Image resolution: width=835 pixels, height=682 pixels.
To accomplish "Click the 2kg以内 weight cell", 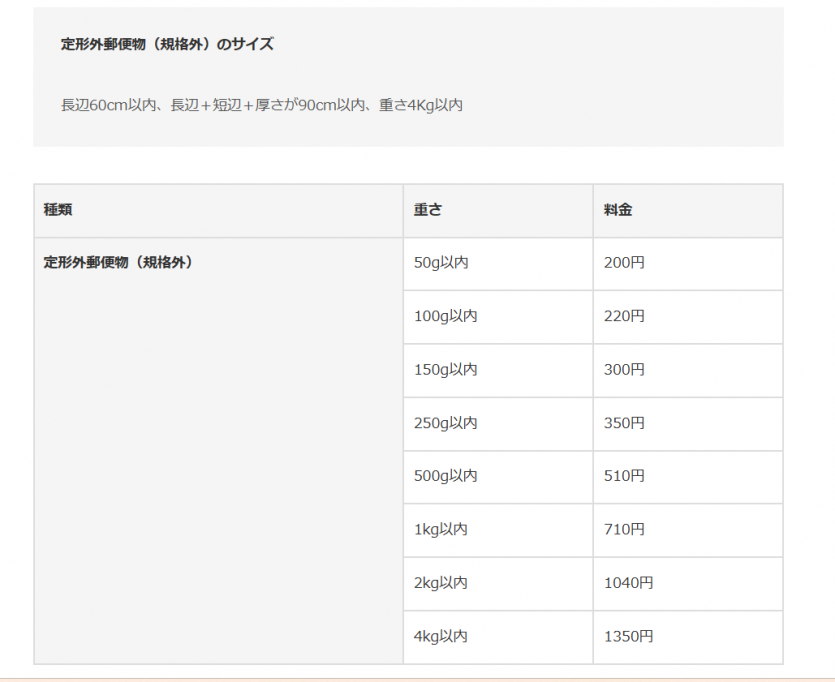I will click(440, 583).
